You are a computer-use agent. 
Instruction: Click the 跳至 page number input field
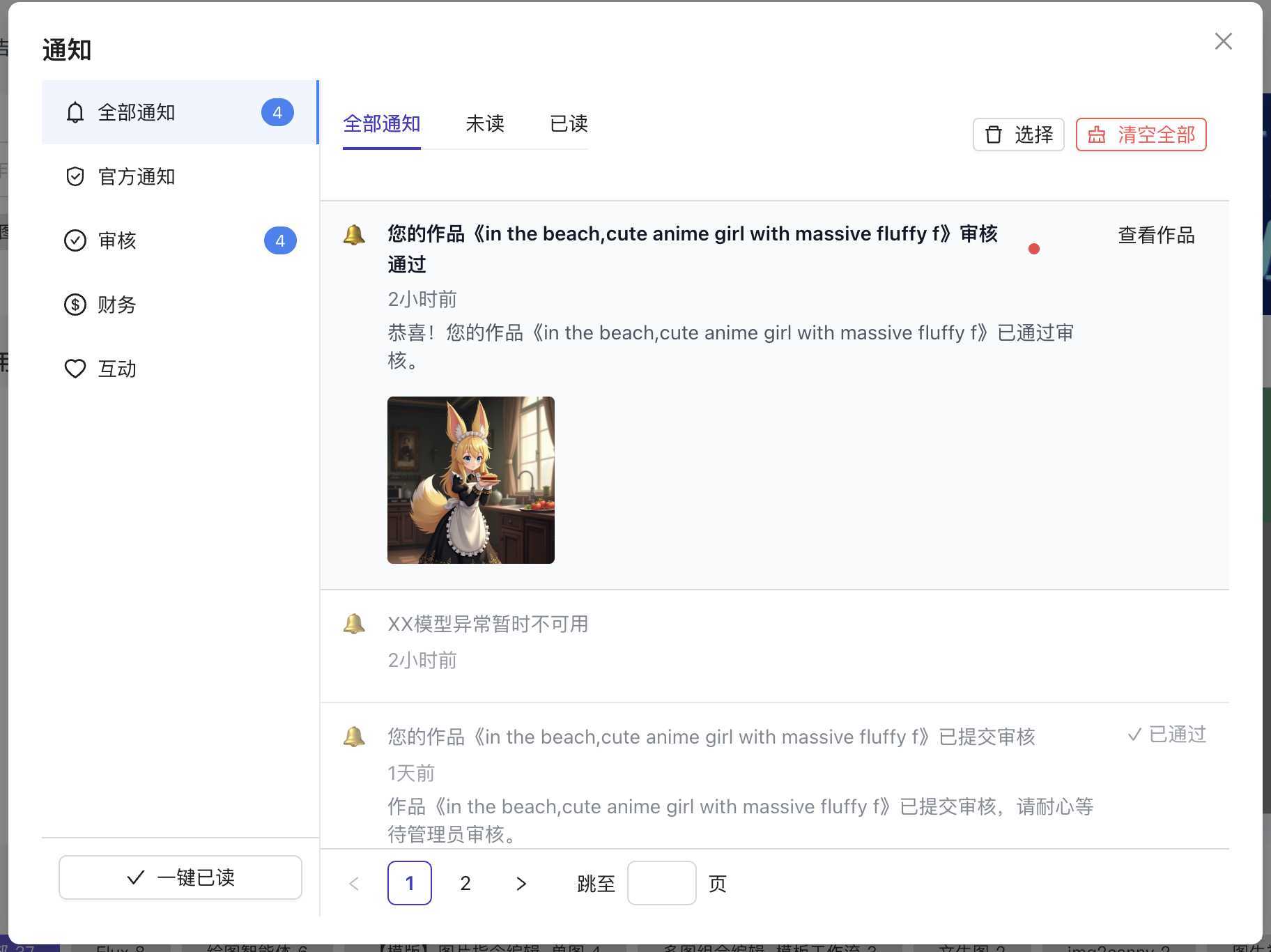661,883
